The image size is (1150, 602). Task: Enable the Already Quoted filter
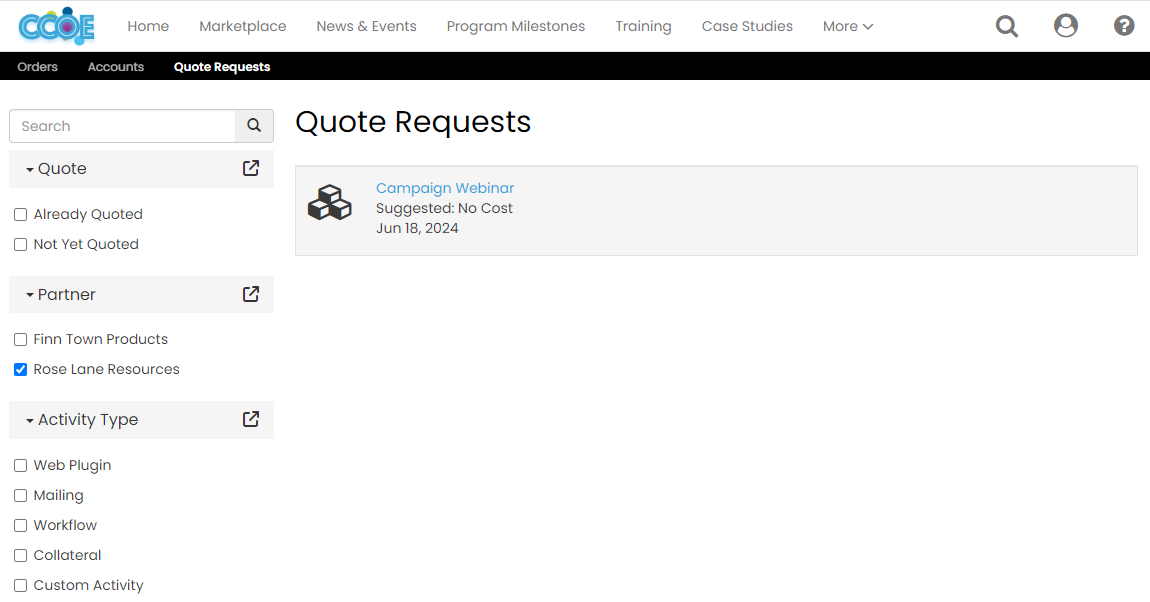pyautogui.click(x=20, y=214)
